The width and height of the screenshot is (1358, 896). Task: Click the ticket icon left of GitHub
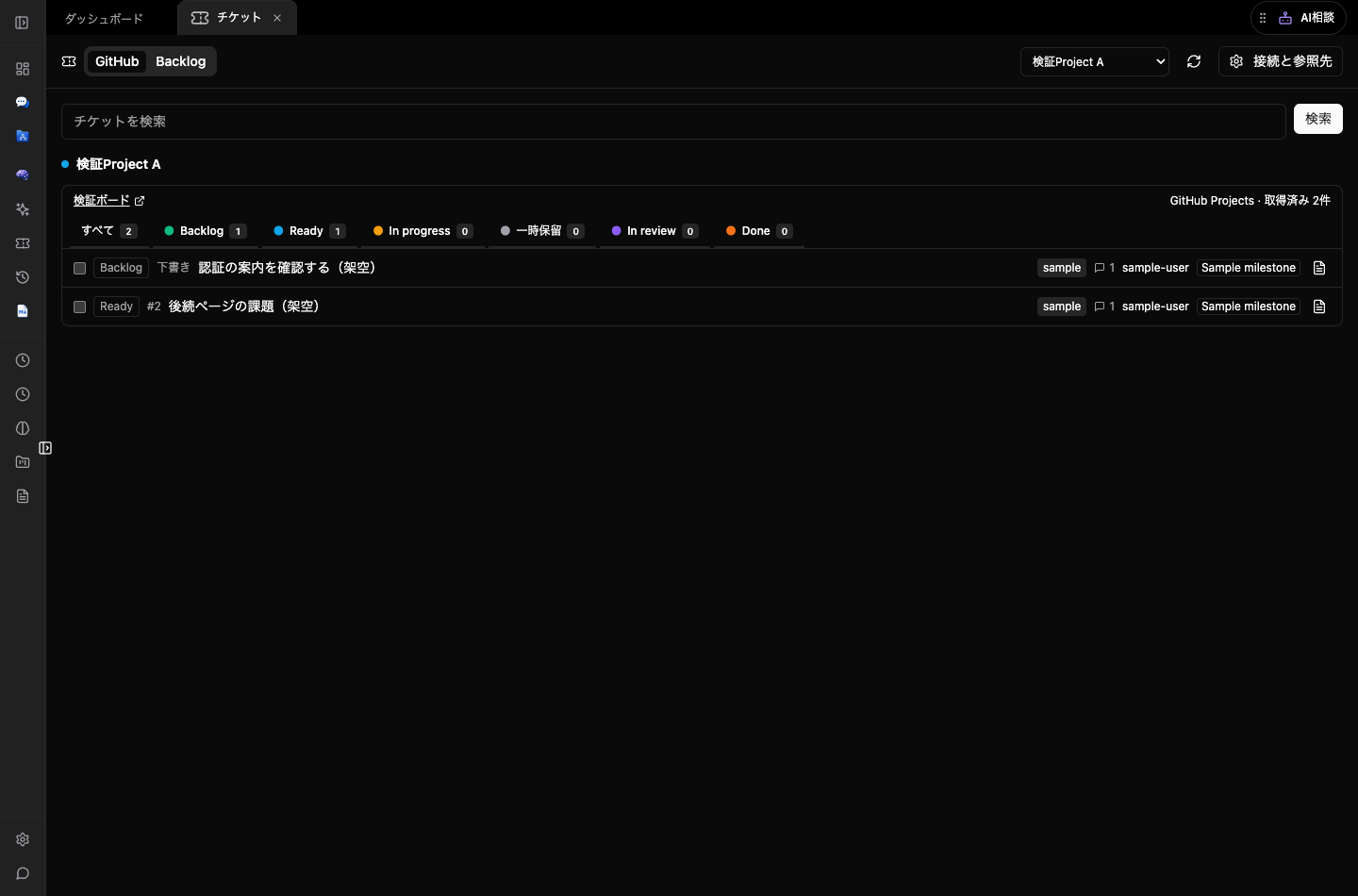pyautogui.click(x=69, y=61)
